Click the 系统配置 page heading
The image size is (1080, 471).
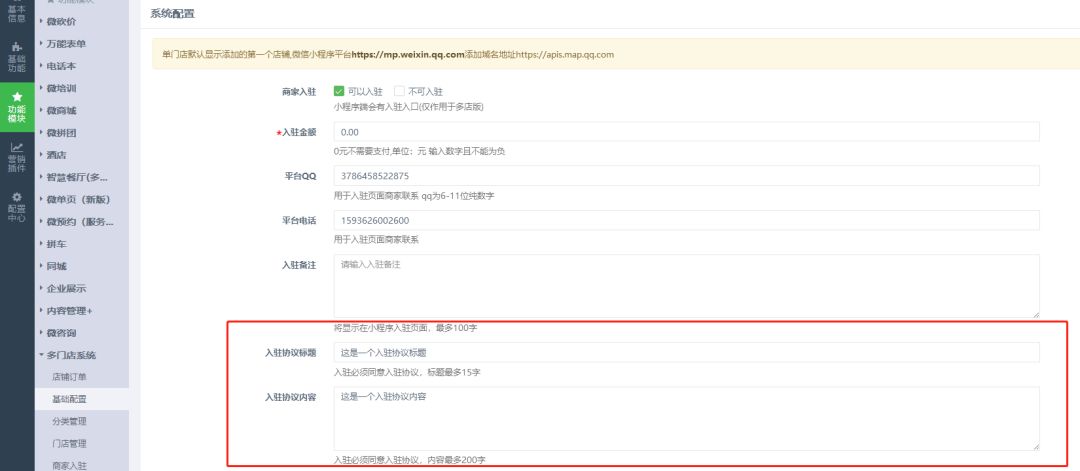[172, 13]
